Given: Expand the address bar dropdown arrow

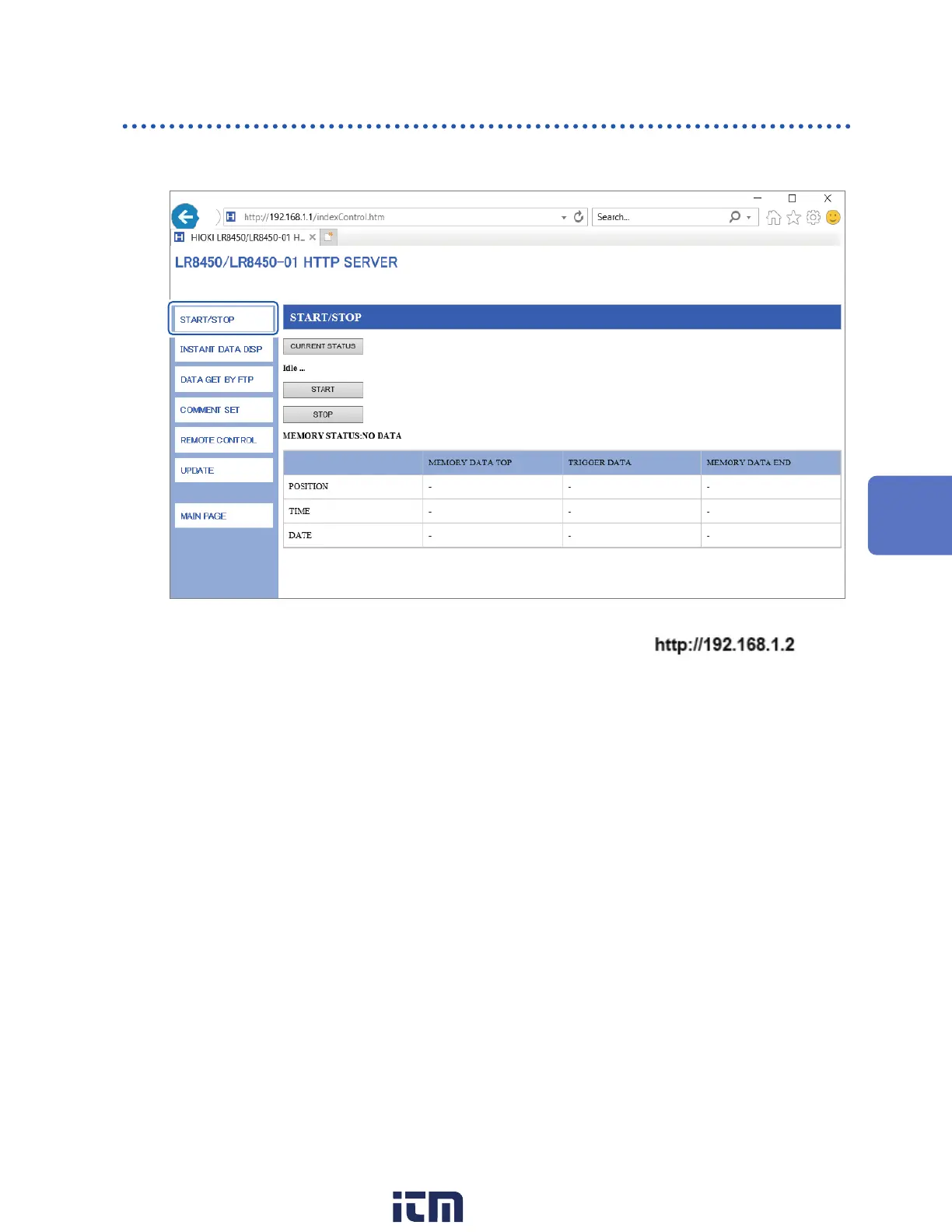Looking at the screenshot, I should (x=564, y=218).
